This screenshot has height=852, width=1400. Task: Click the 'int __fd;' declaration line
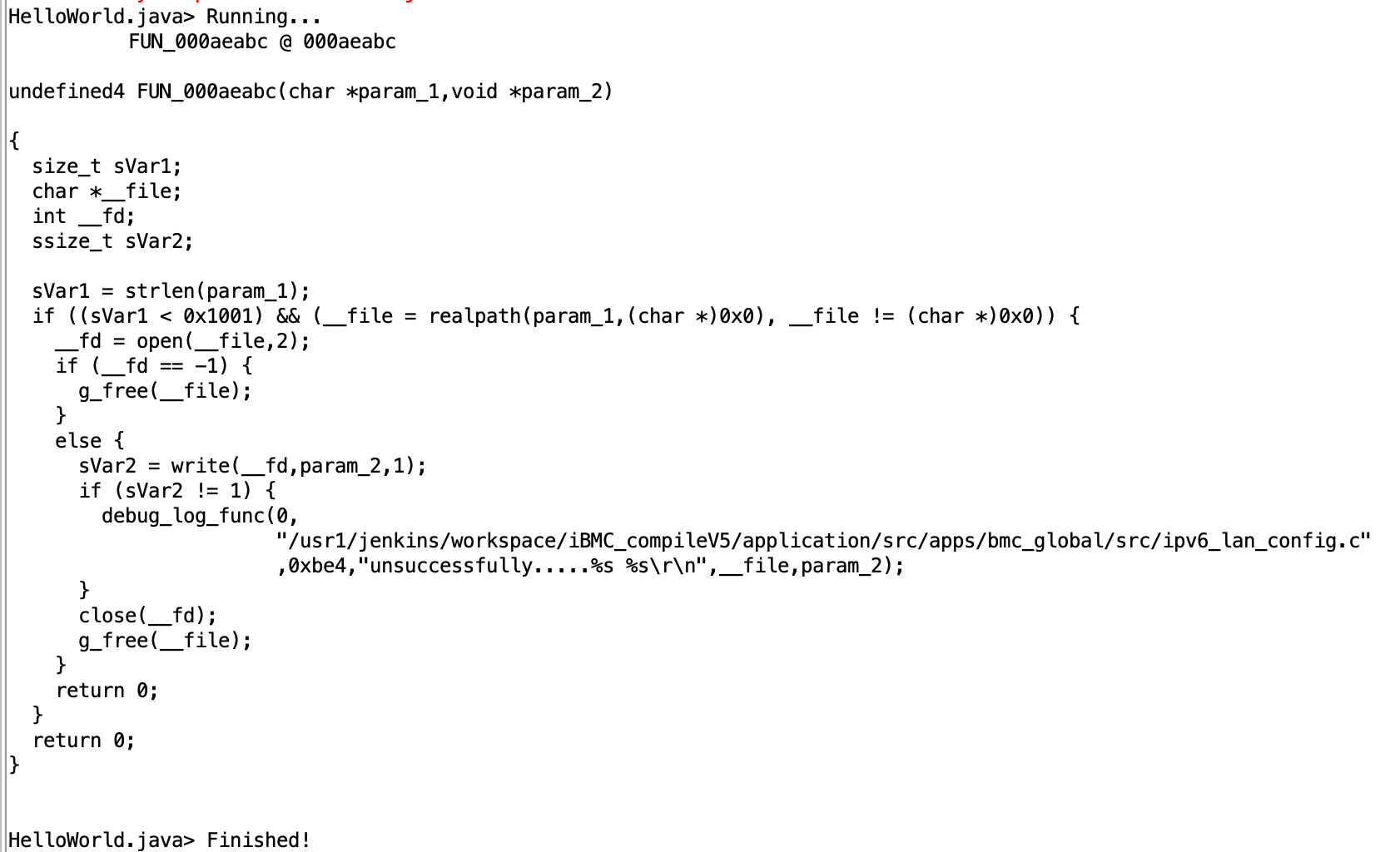tap(83, 216)
